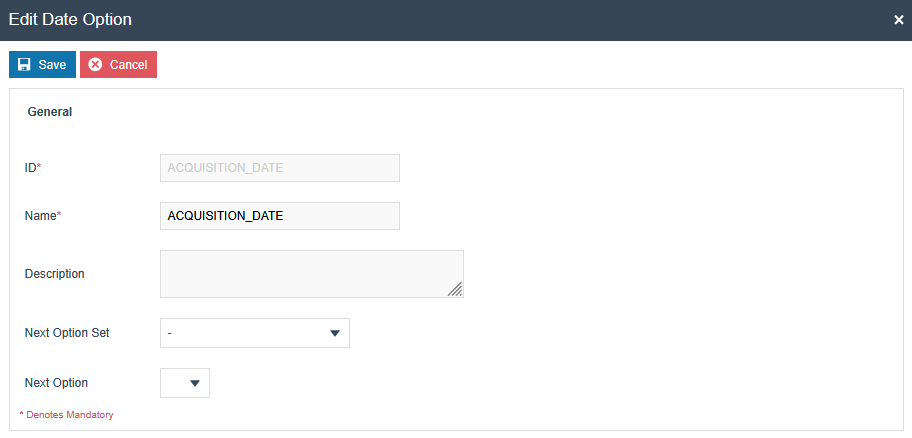Click the circled X icon on Cancel
The height and width of the screenshot is (438, 912).
pyautogui.click(x=95, y=65)
